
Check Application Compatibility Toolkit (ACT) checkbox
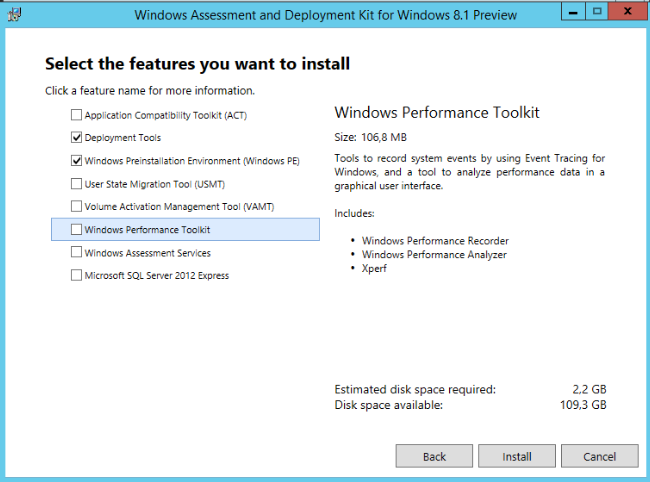[77, 115]
